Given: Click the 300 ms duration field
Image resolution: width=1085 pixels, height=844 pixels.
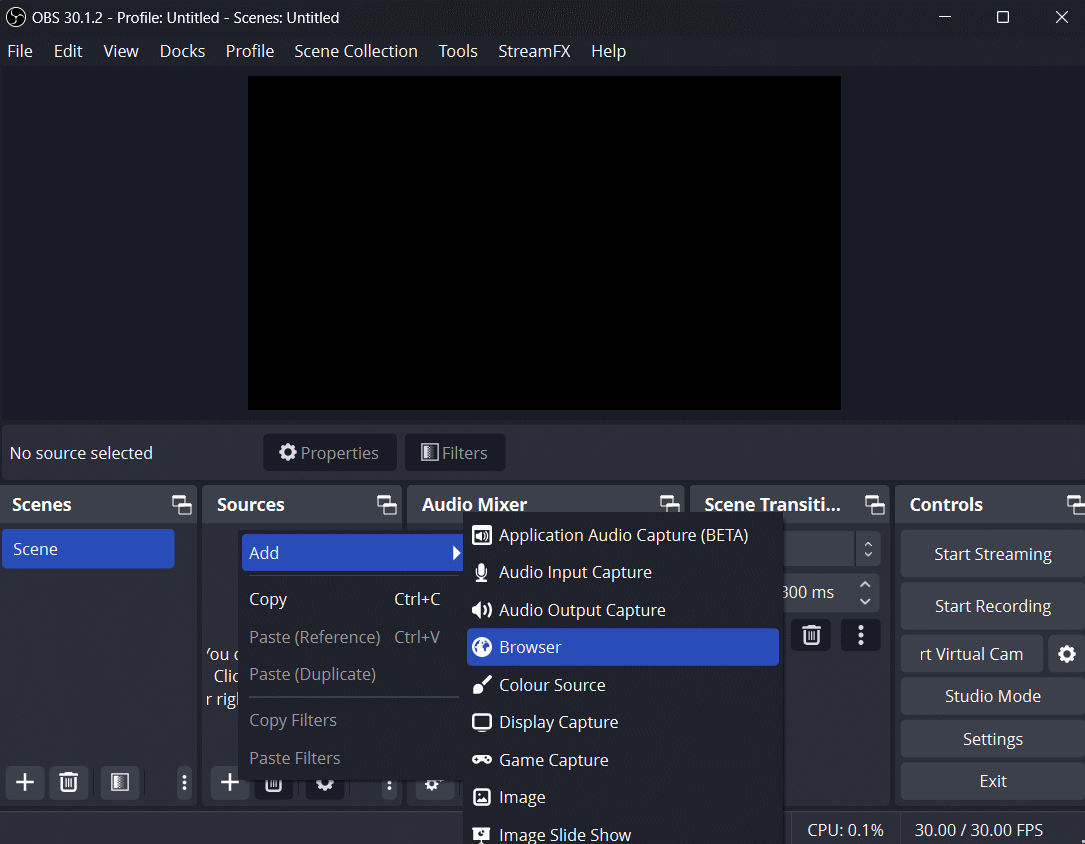Looking at the screenshot, I should coord(817,593).
